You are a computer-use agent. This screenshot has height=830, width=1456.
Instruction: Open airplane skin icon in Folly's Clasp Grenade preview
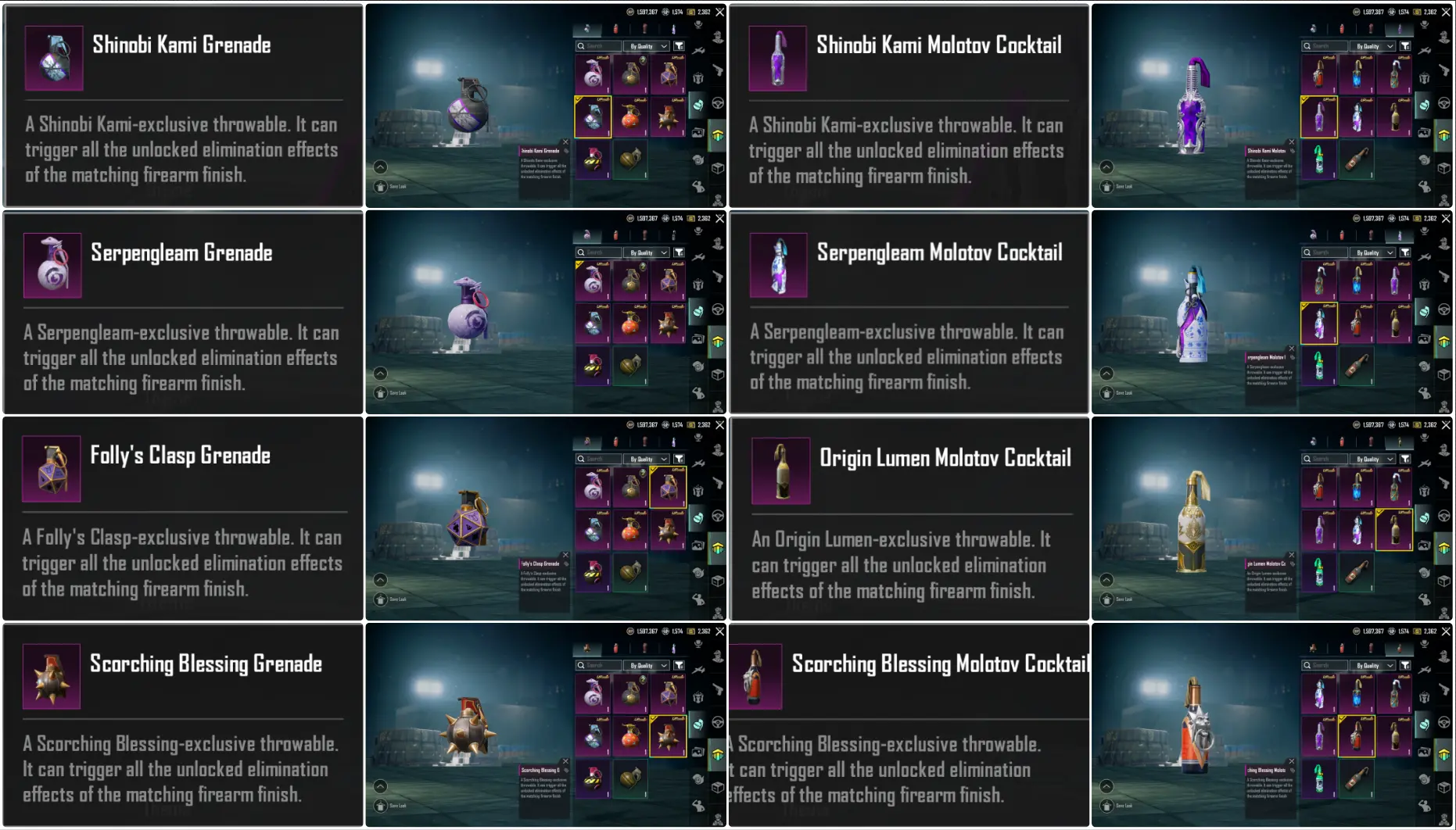coord(698,463)
